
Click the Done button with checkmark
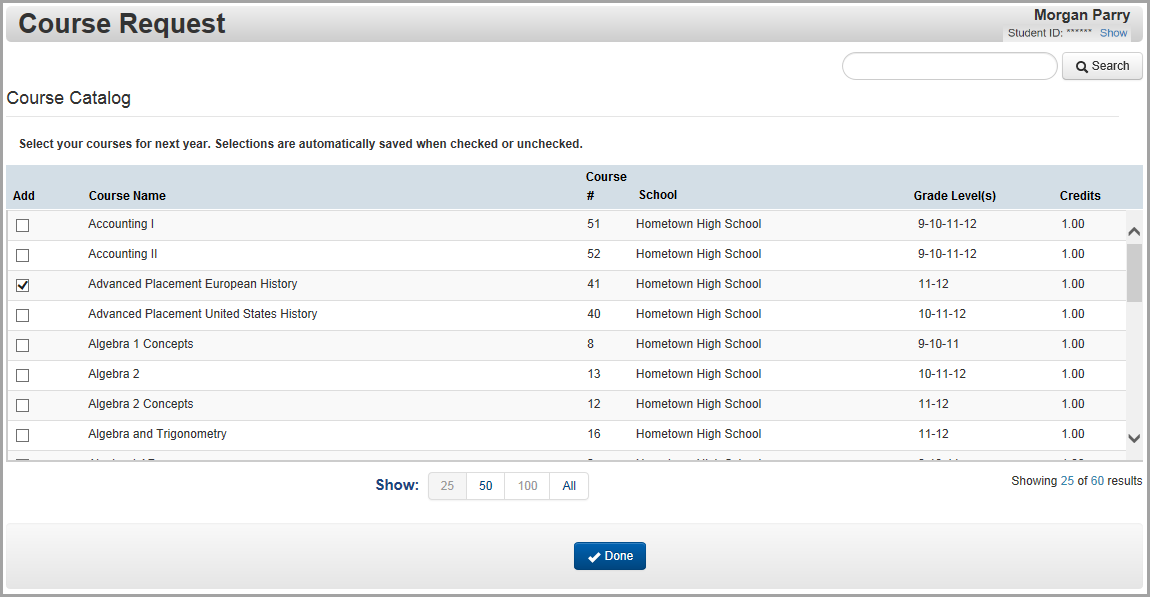pos(609,556)
